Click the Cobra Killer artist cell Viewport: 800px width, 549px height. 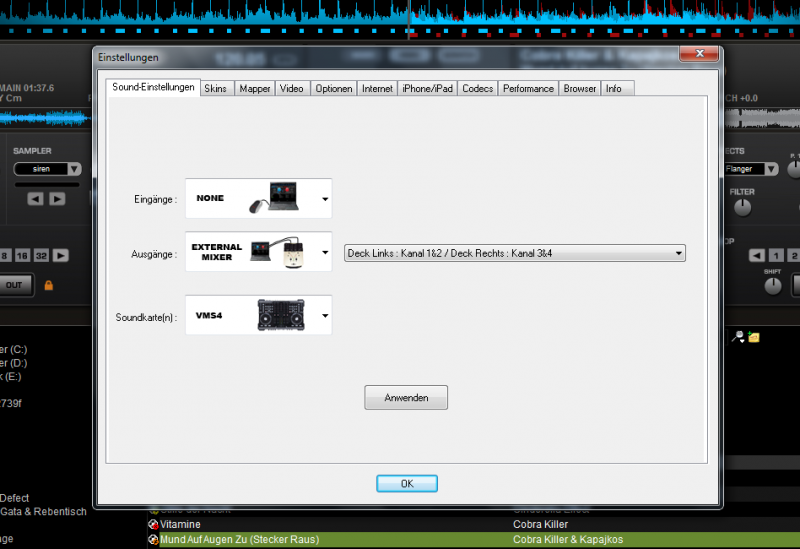[x=540, y=524]
